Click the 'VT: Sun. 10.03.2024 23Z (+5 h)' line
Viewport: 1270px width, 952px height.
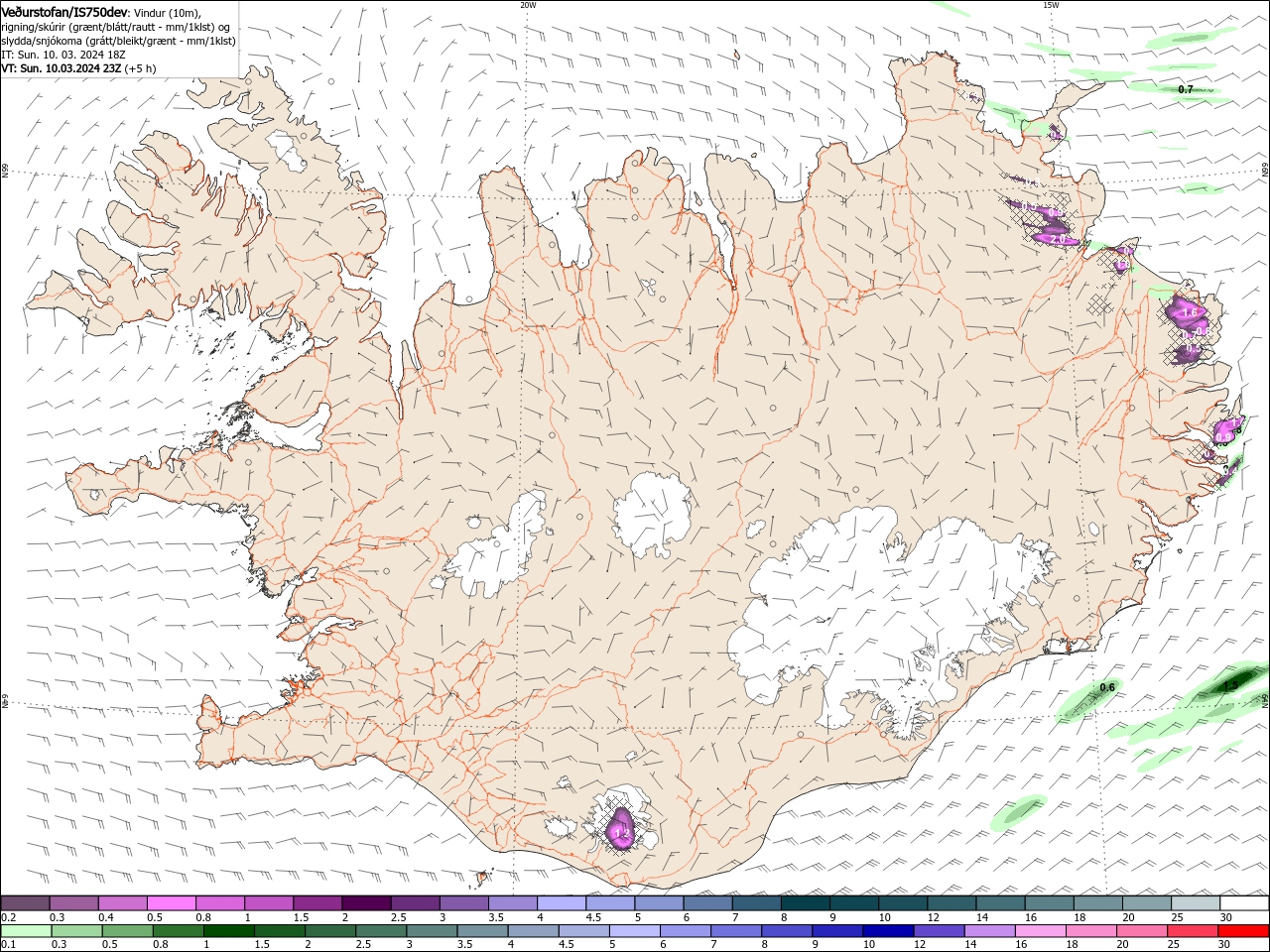pyautogui.click(x=78, y=69)
